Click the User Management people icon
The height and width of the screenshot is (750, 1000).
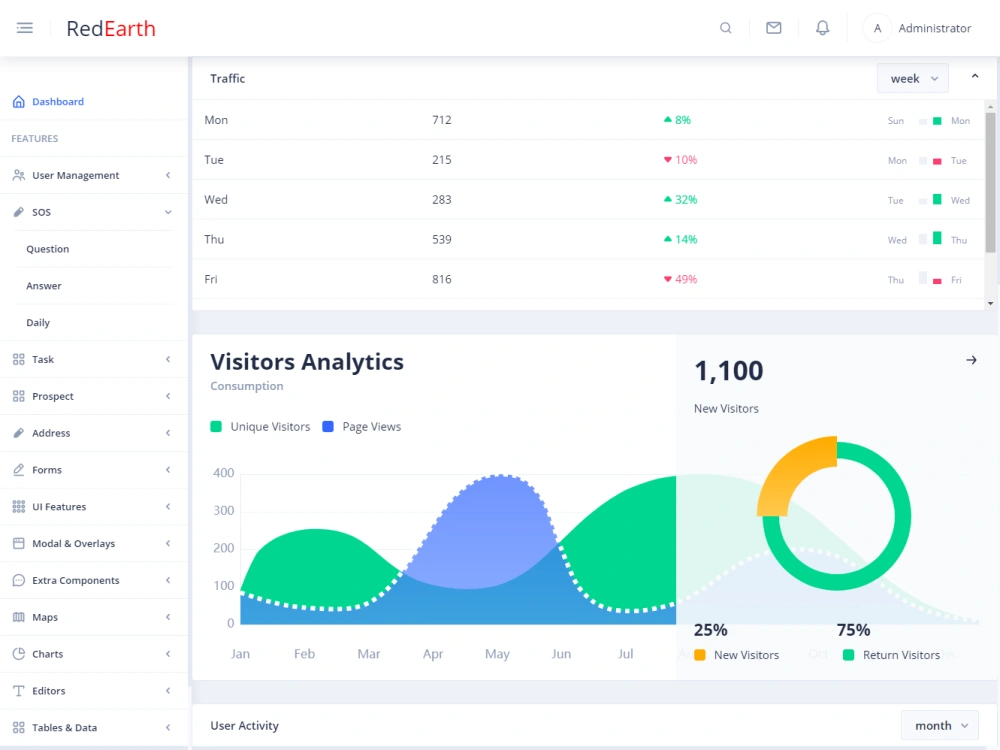[18, 175]
